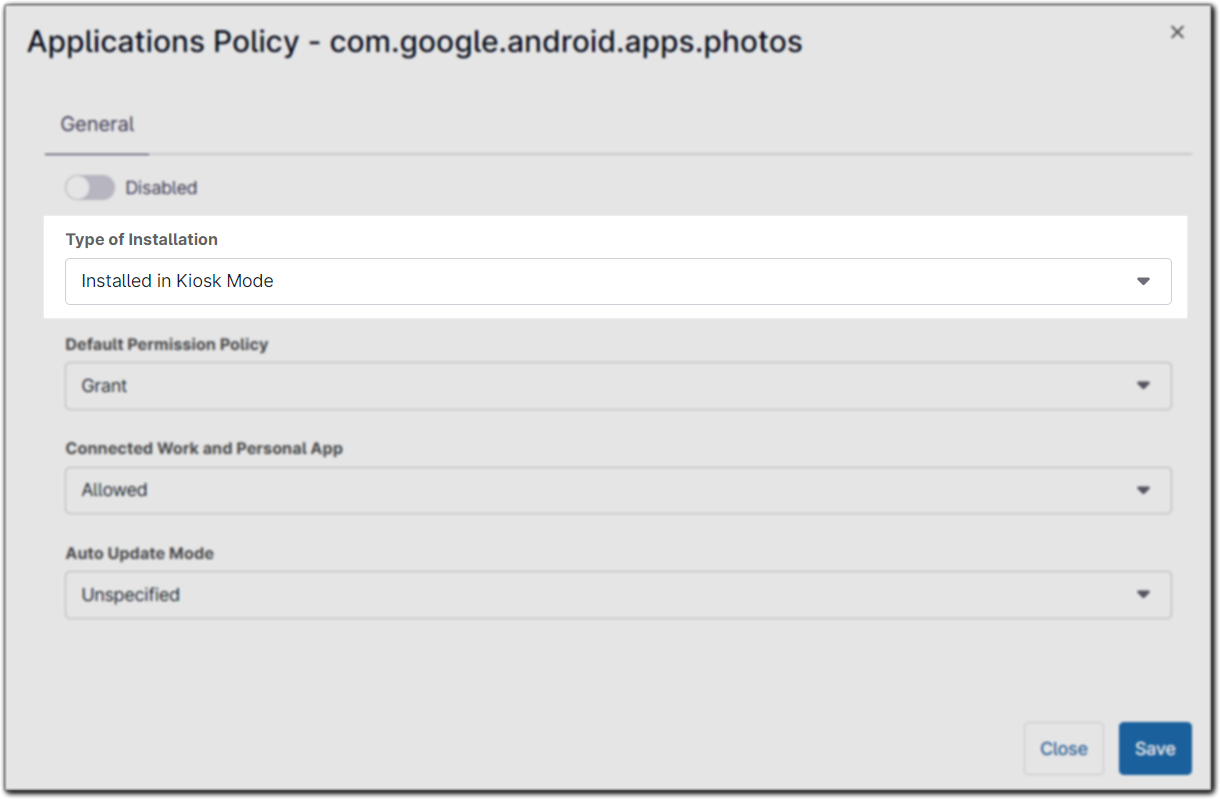This screenshot has width=1220, height=799.
Task: Open the dropdown showing "Grant"
Action: pyautogui.click(x=600, y=386)
